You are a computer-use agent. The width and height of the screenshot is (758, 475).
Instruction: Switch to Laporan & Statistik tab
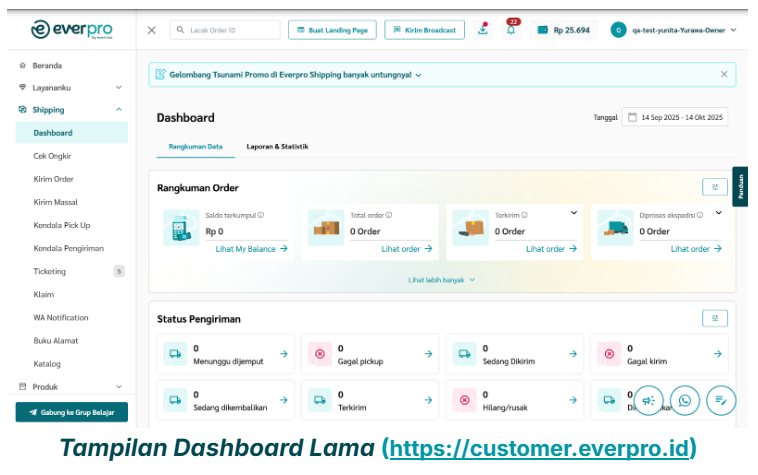pos(277,146)
